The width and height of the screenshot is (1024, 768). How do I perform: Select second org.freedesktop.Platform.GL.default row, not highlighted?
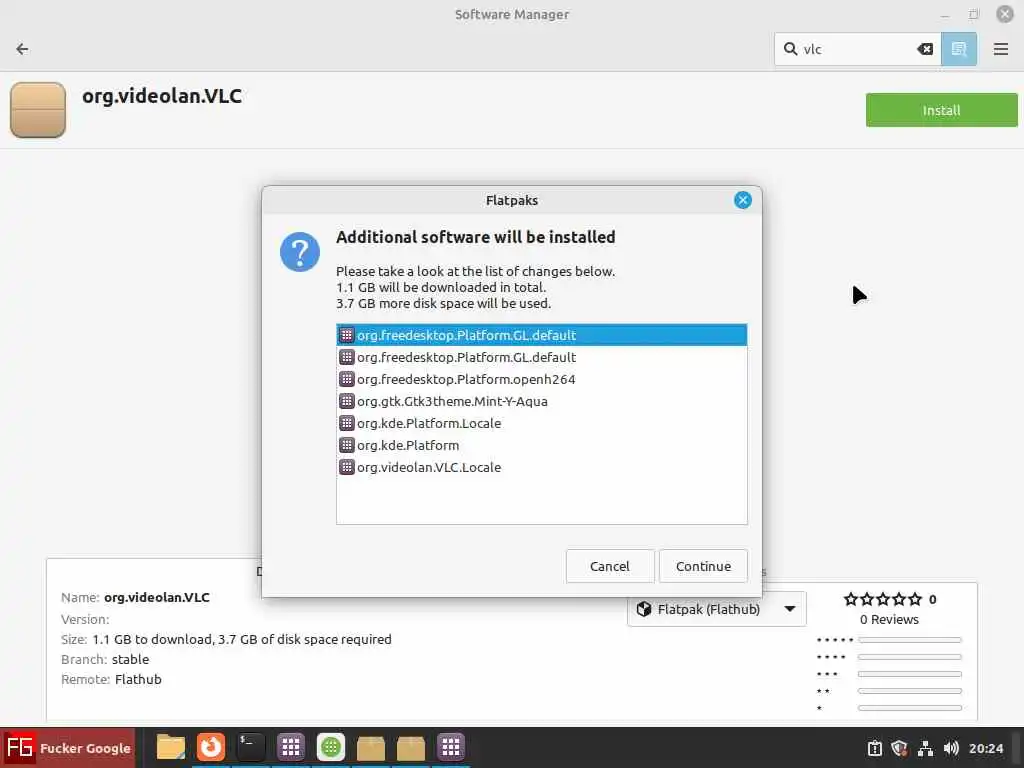pos(541,357)
